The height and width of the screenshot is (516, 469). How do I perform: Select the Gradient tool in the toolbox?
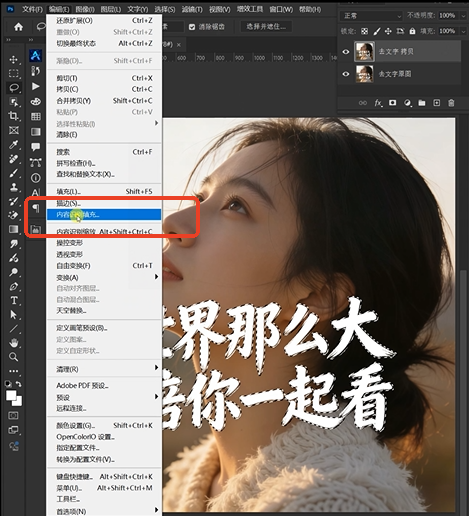click(13, 229)
